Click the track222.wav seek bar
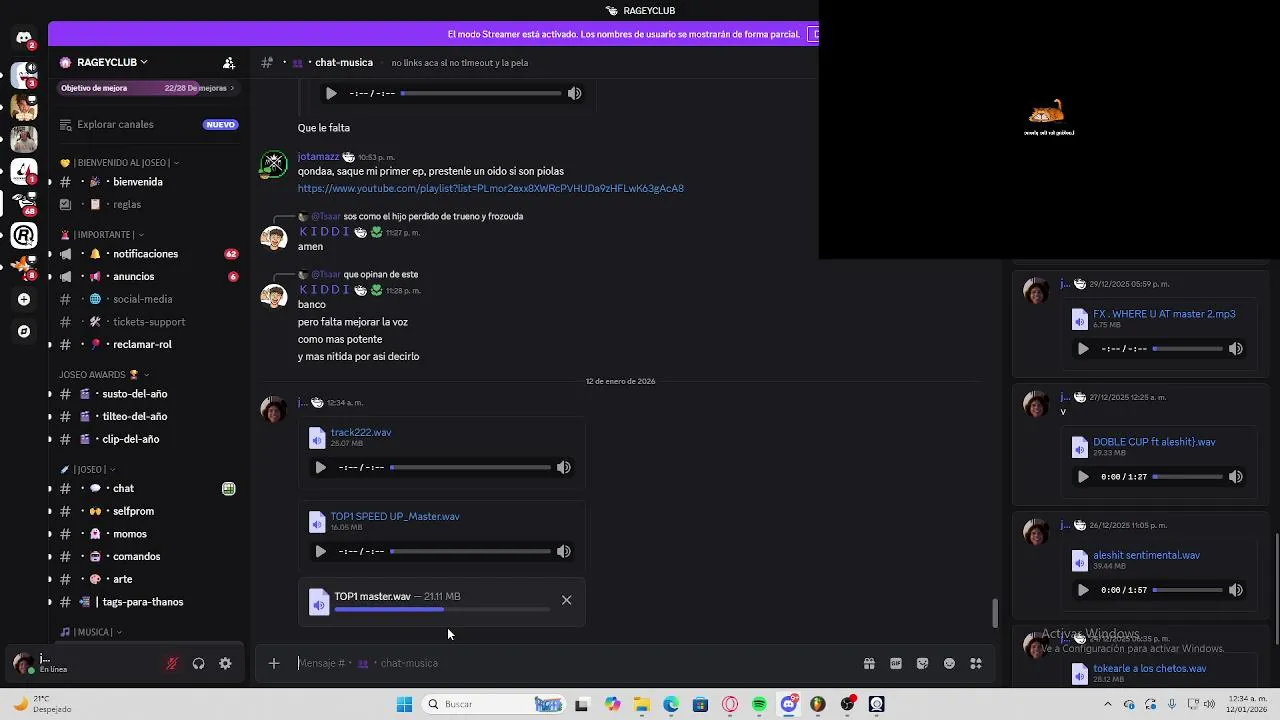This screenshot has width=1280, height=720. (x=470, y=467)
